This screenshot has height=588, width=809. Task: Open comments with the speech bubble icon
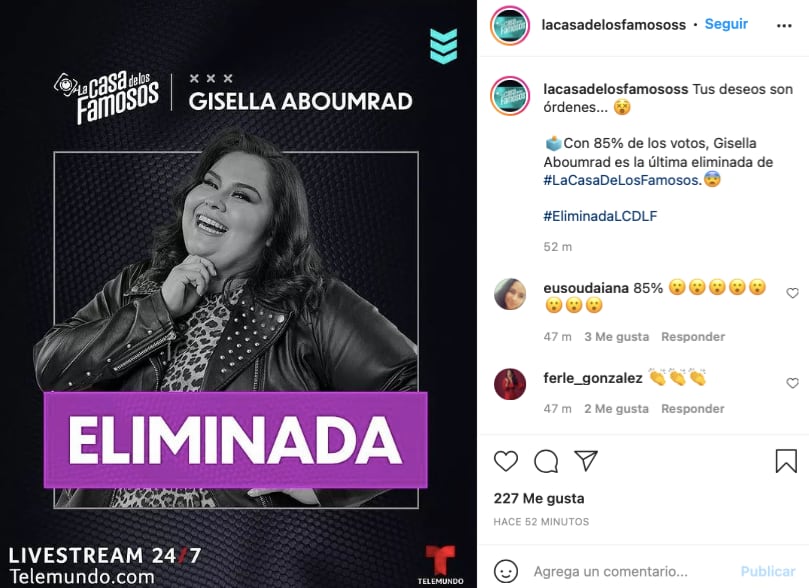pos(546,461)
